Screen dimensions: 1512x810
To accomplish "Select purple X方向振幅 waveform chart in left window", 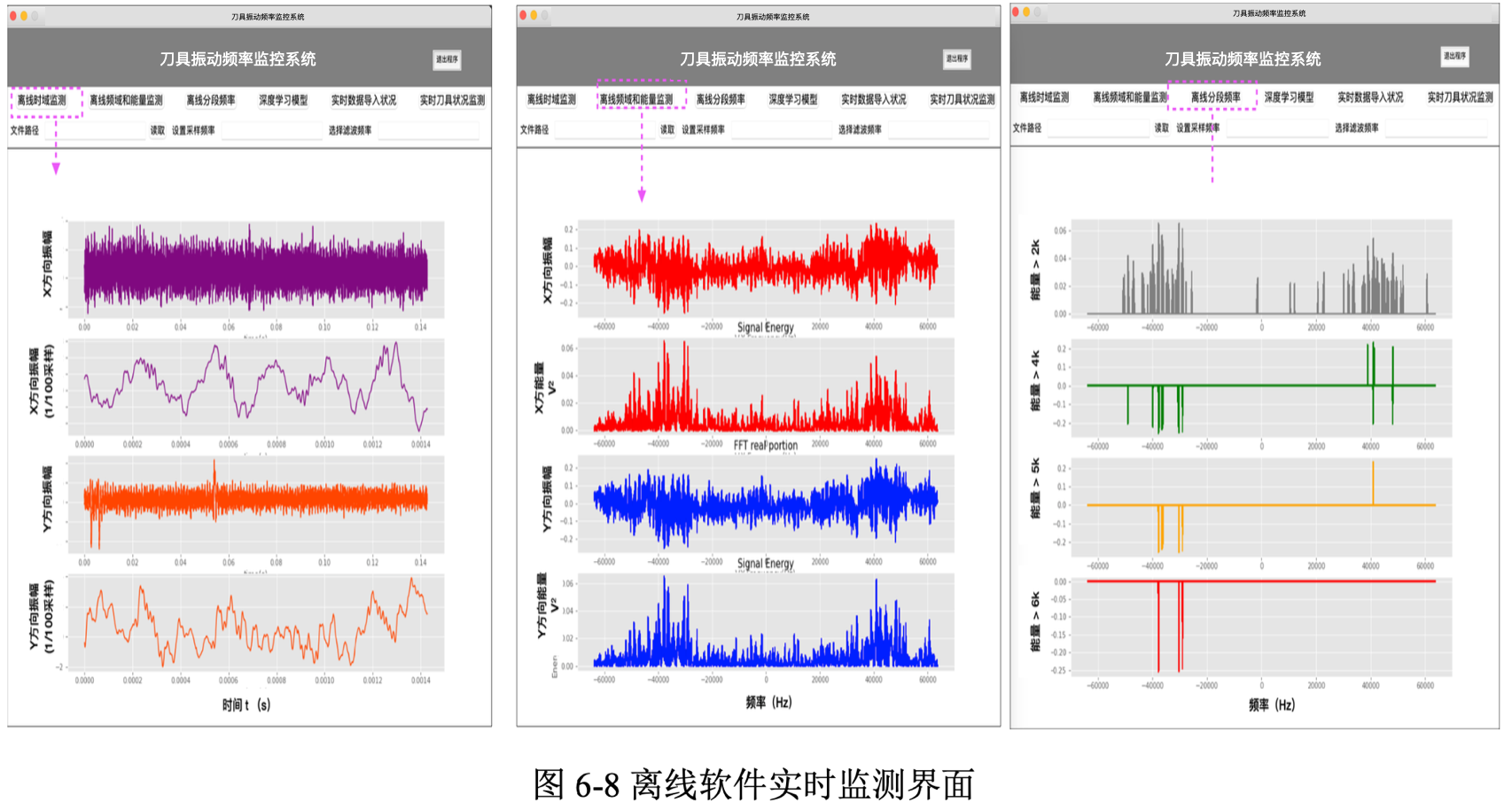I will 256,270.
